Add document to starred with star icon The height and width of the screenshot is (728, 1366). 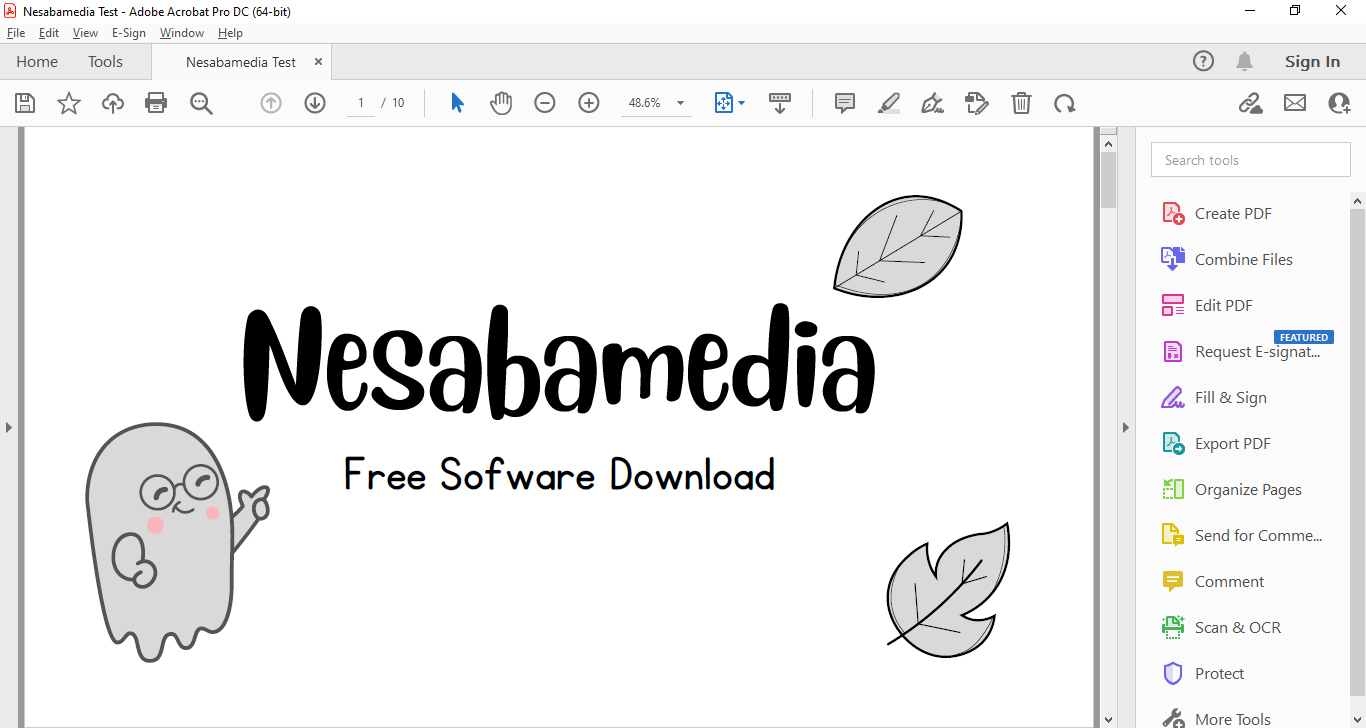pyautogui.click(x=69, y=103)
